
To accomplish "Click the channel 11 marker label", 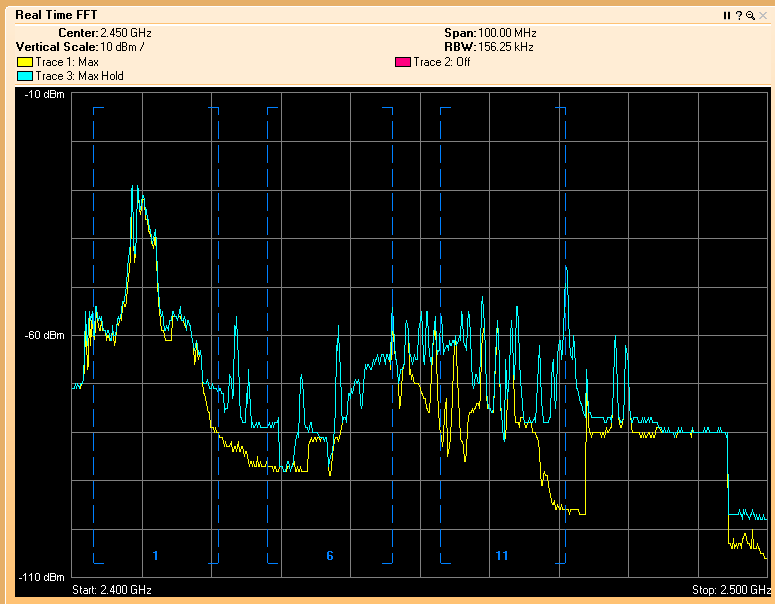I will coord(502,555).
